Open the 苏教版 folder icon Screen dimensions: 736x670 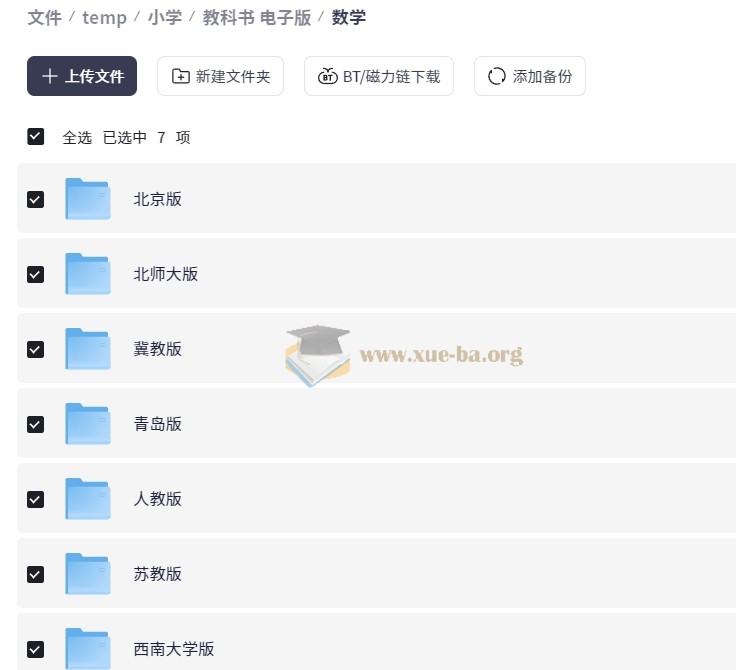(88, 574)
